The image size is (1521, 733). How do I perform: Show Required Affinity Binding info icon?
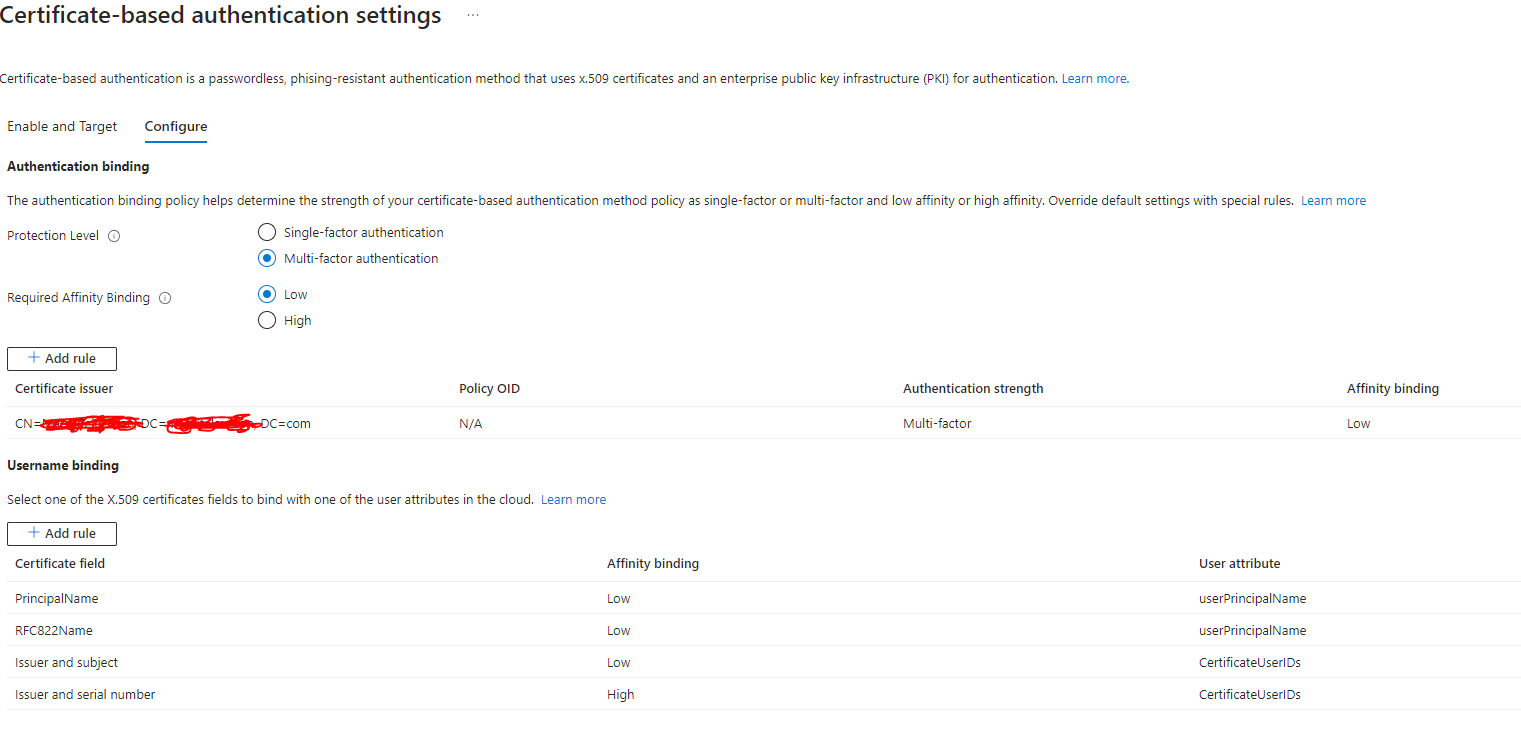click(165, 298)
